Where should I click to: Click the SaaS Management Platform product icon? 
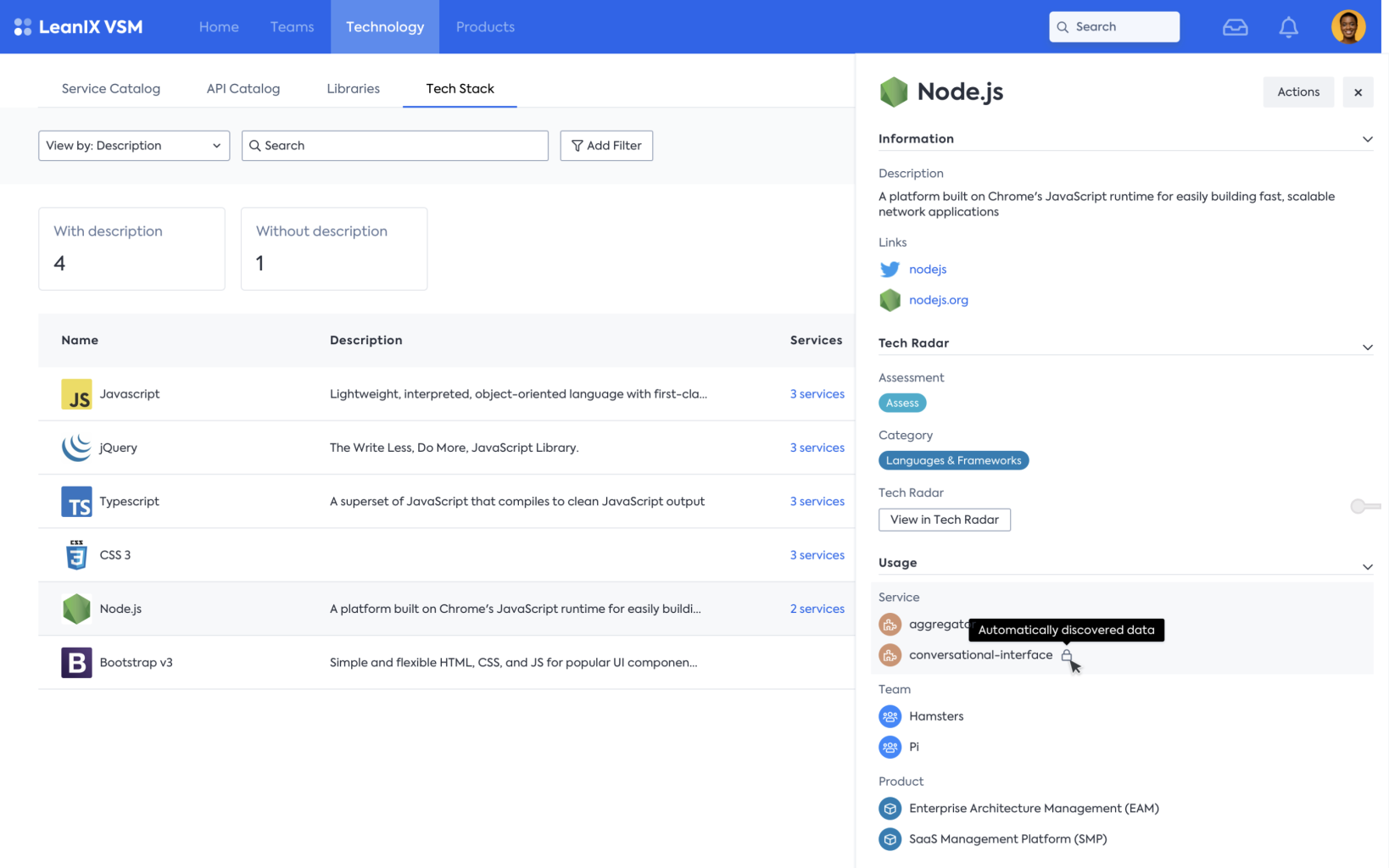coord(890,839)
